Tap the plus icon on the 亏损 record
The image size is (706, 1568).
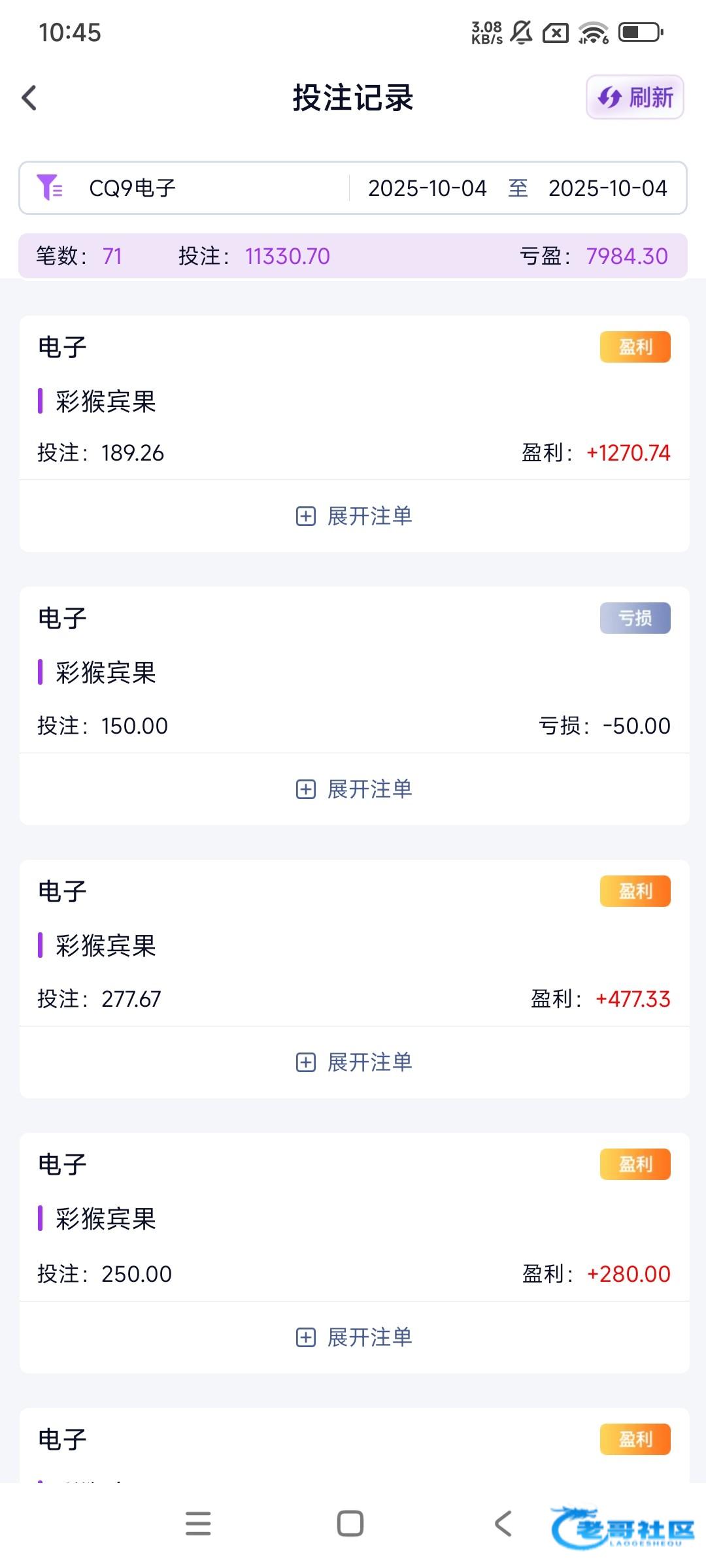click(x=306, y=789)
